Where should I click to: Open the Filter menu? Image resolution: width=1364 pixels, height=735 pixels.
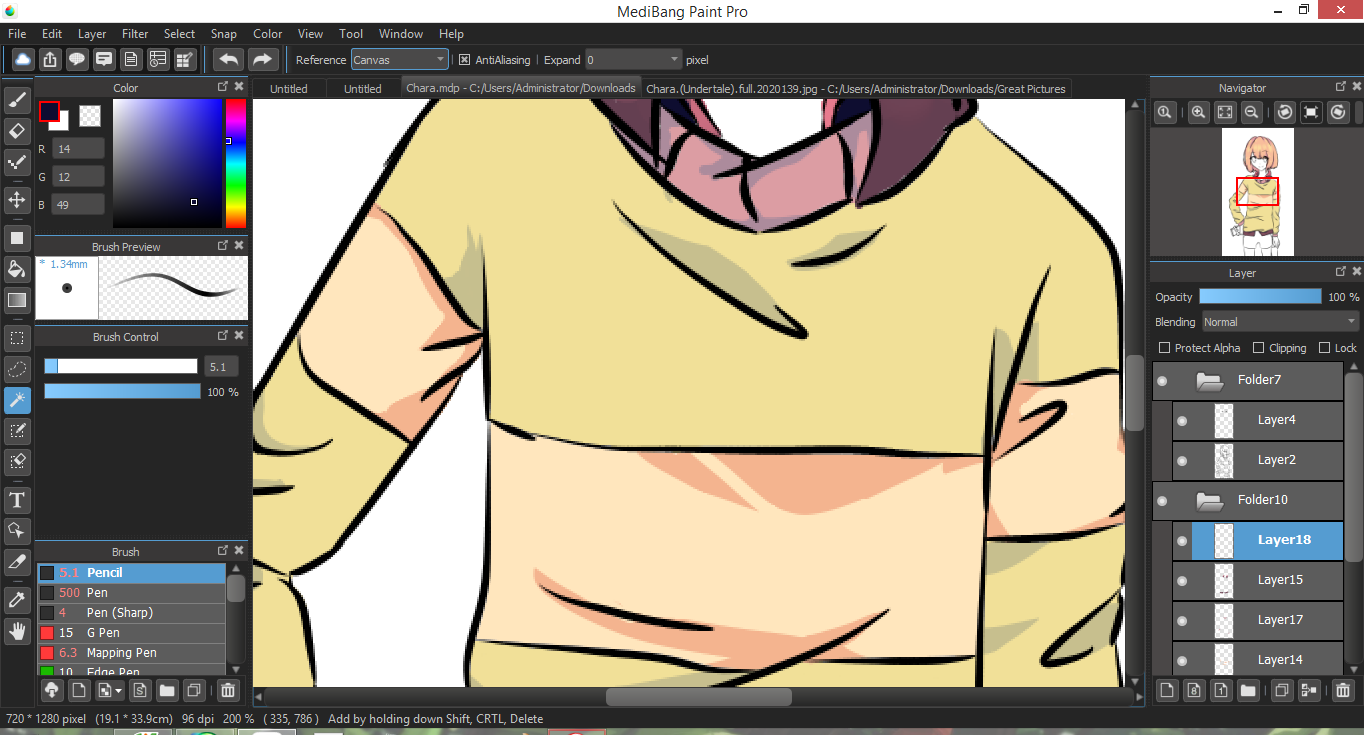[135, 34]
